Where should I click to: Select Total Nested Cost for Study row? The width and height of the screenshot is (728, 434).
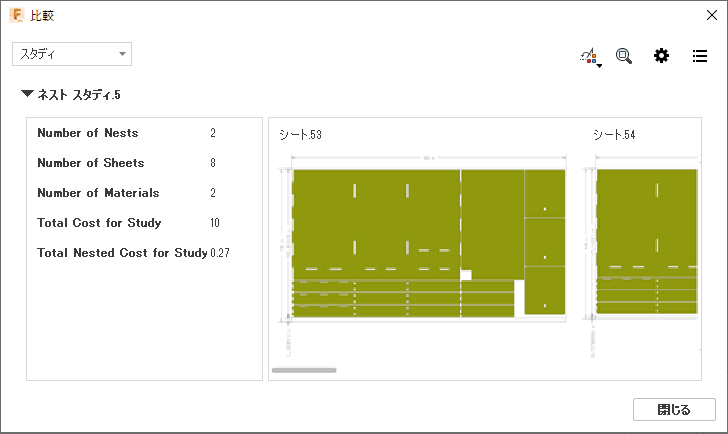133,253
